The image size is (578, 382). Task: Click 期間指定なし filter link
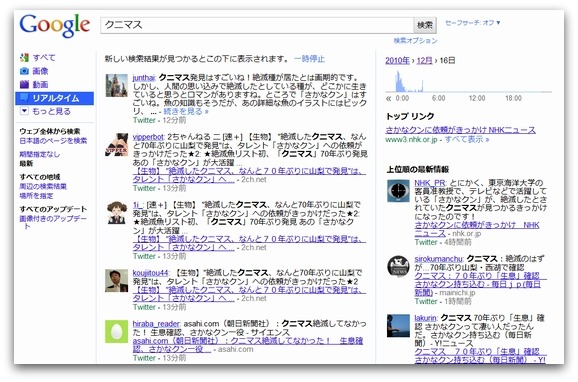pyautogui.click(x=39, y=154)
